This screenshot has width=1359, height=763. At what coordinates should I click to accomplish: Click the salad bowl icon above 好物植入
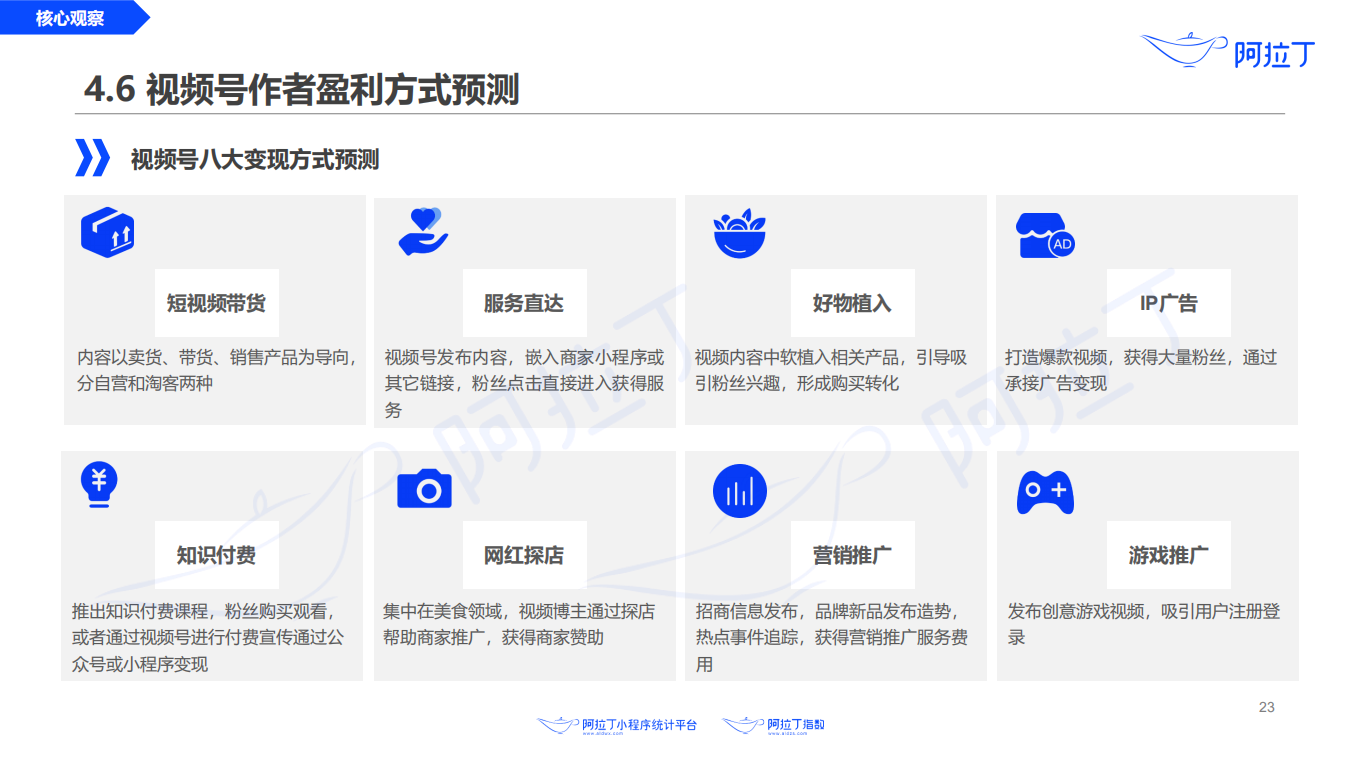(x=739, y=235)
